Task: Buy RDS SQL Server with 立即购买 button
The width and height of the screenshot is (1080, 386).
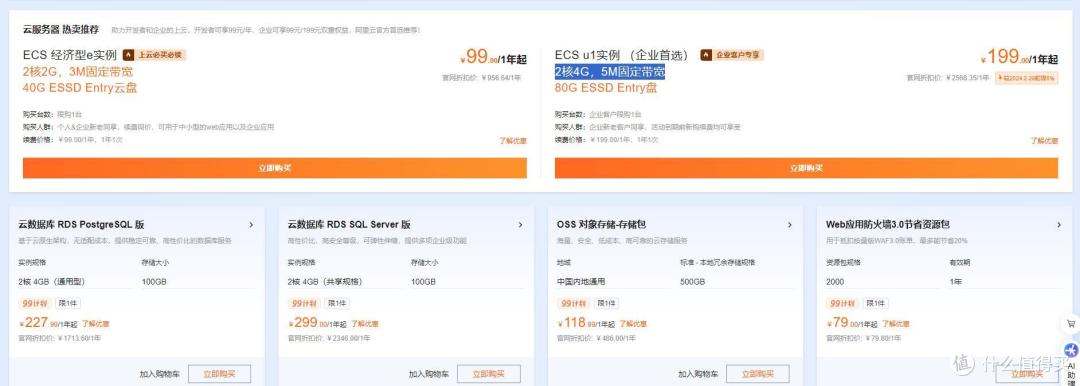Action: point(488,374)
